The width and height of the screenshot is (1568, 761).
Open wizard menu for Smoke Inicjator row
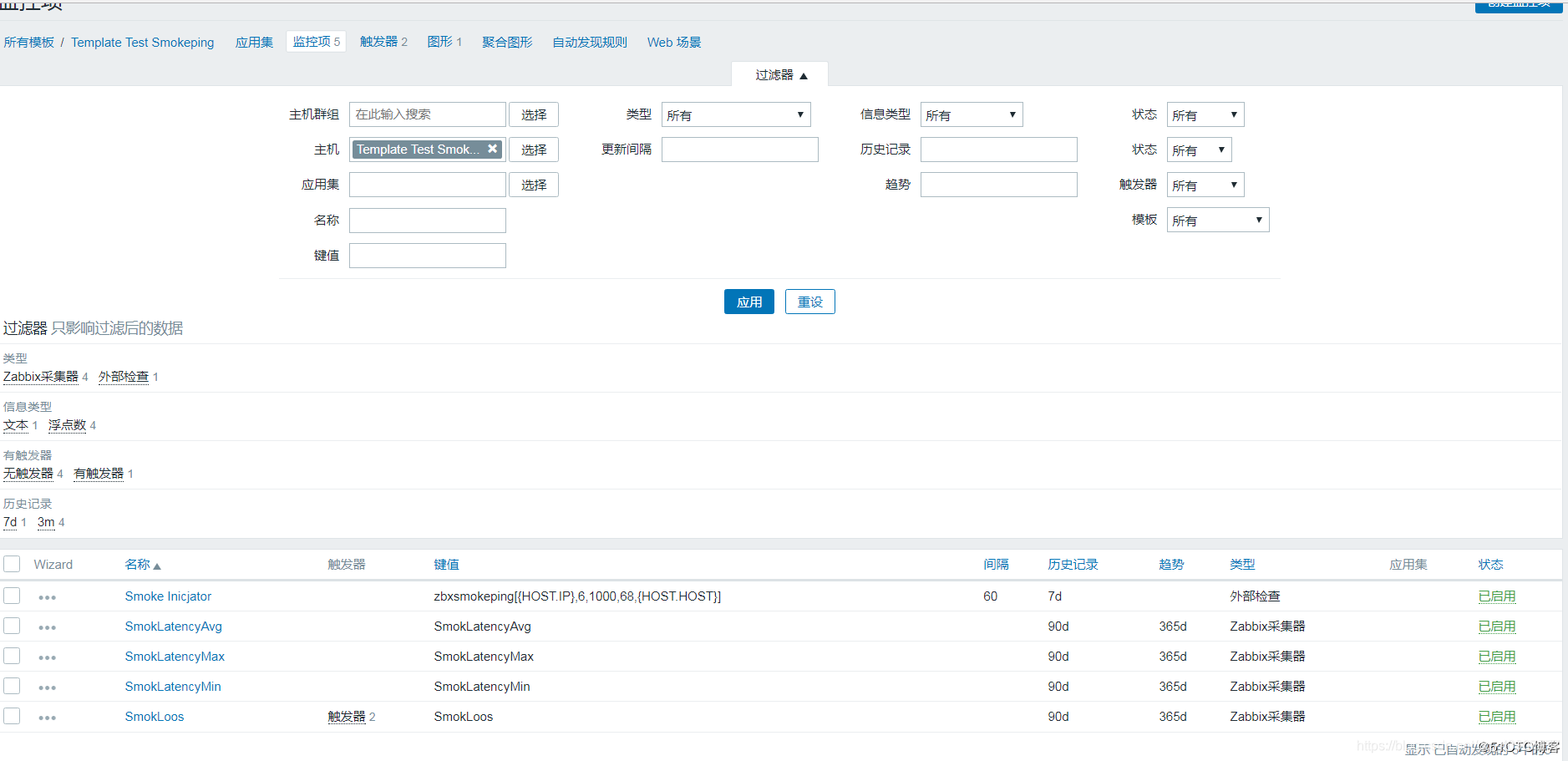(47, 597)
